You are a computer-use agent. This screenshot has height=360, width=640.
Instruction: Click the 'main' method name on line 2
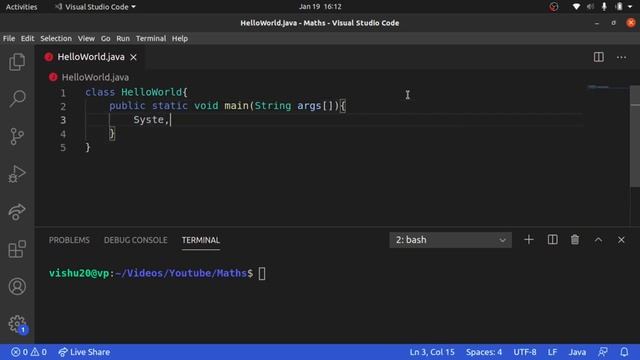(236, 106)
